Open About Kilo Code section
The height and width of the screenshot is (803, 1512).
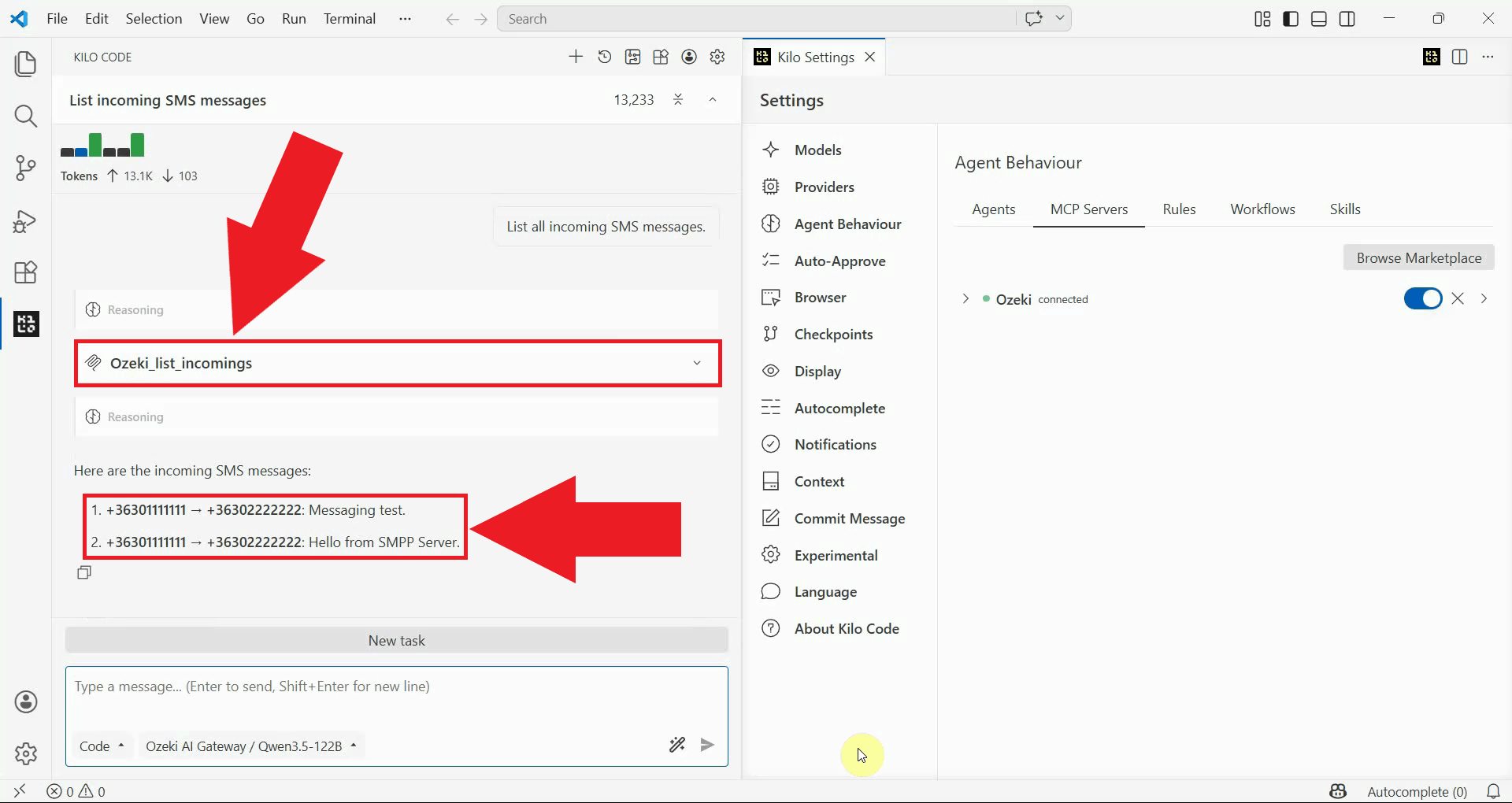847,628
